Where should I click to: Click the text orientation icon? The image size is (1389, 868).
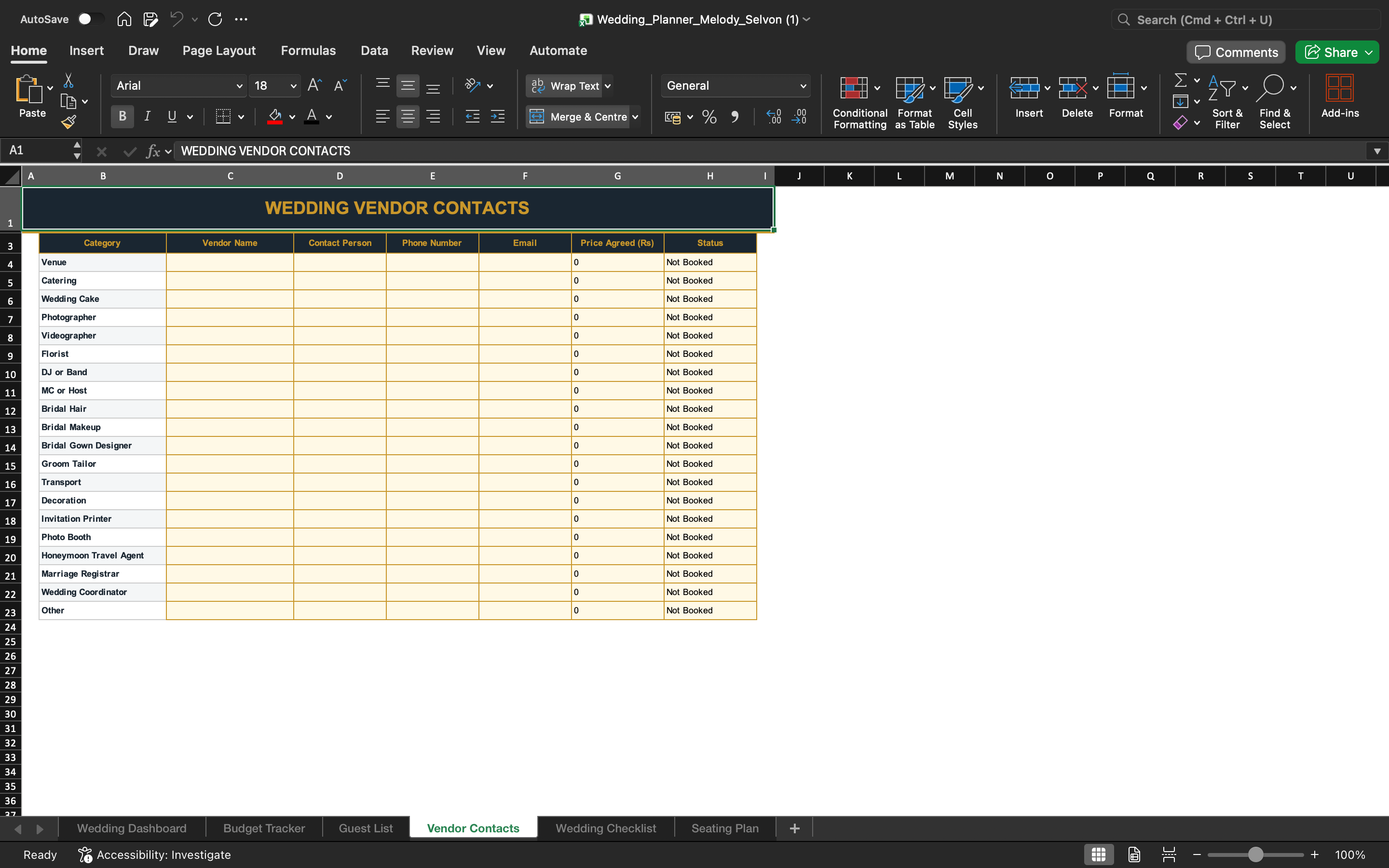472,85
